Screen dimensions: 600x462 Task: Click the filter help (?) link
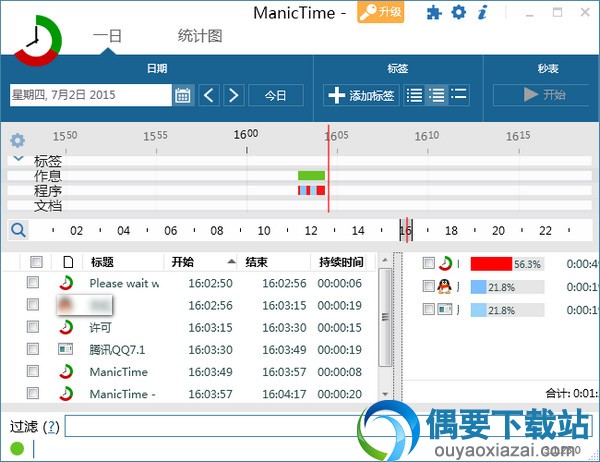point(51,426)
